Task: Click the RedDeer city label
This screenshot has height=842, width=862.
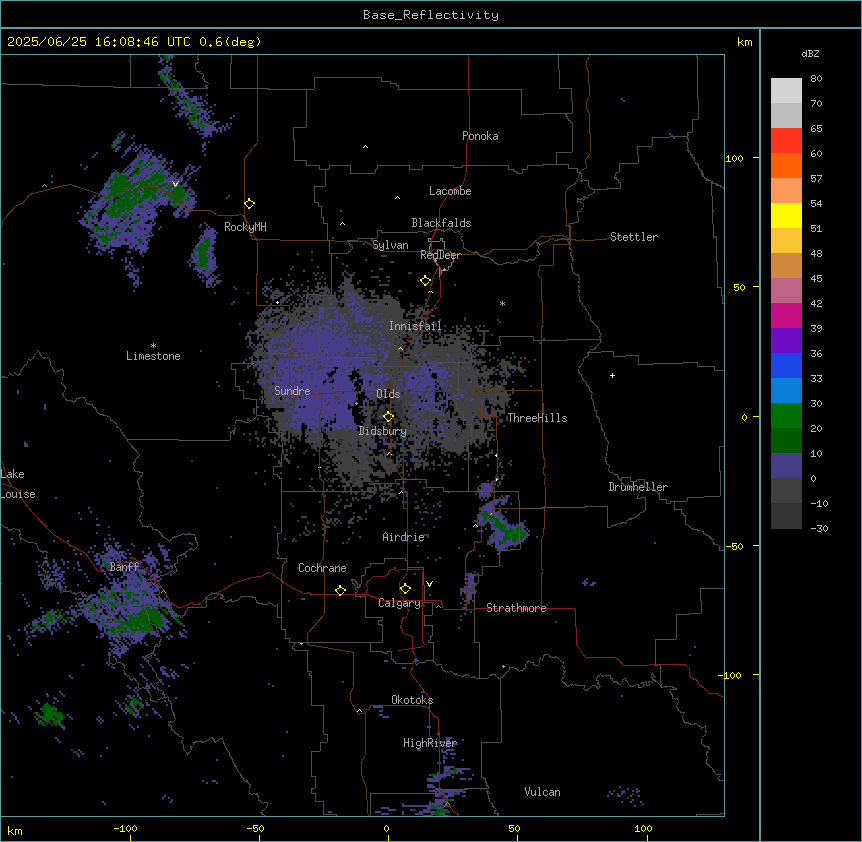Action: (440, 255)
